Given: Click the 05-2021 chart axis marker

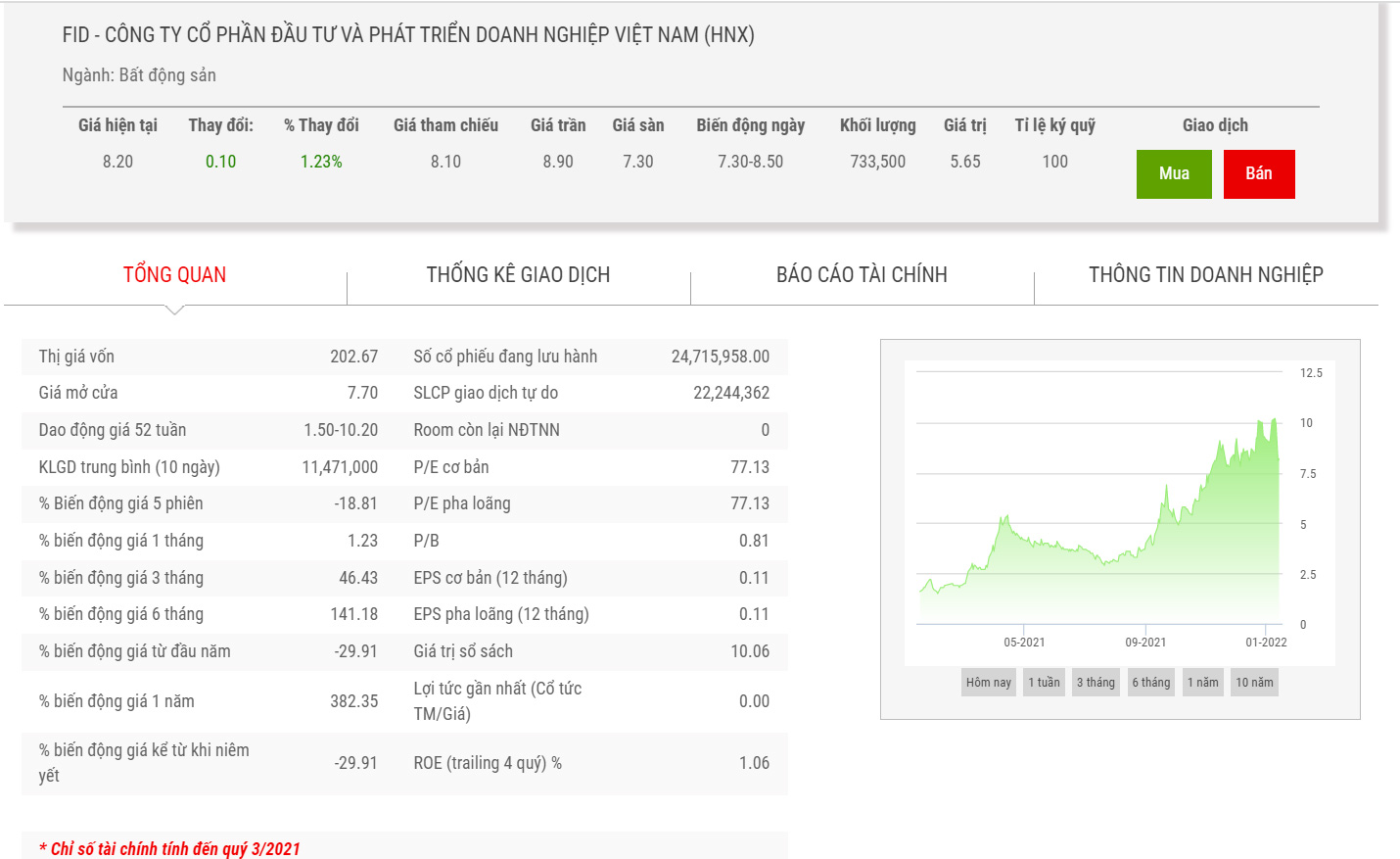Looking at the screenshot, I should click(x=1023, y=643).
